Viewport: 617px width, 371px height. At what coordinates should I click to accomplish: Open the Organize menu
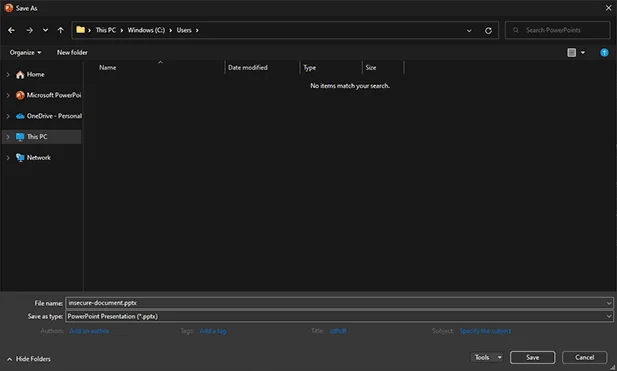[x=25, y=52]
